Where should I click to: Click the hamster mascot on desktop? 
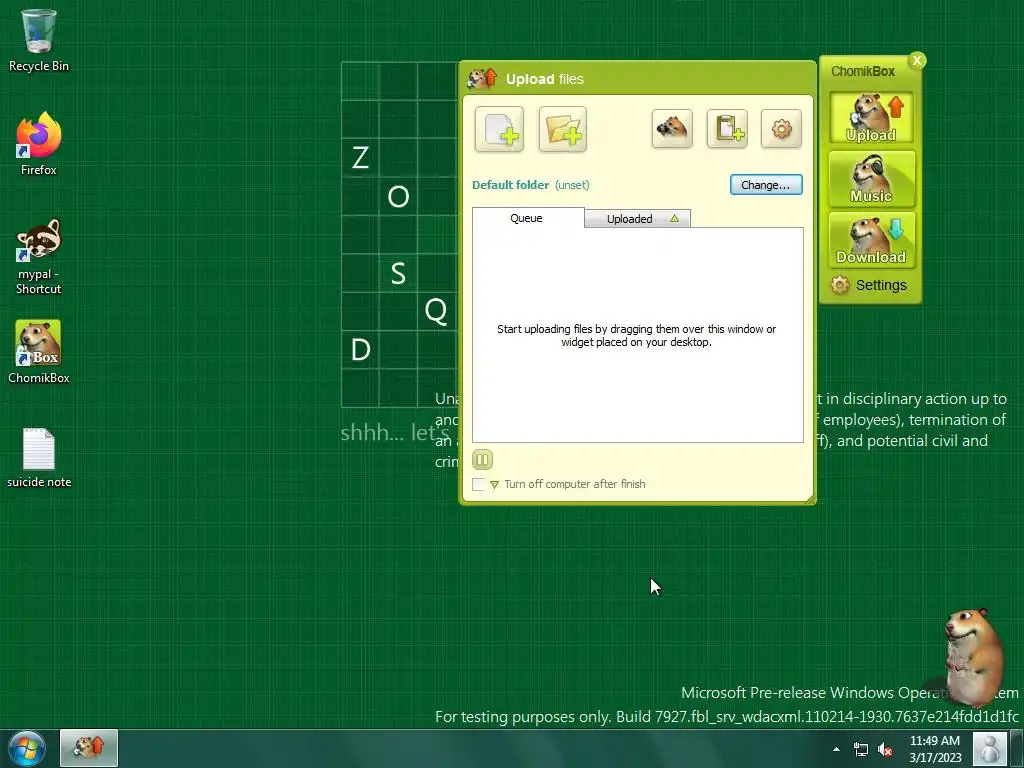pos(972,656)
